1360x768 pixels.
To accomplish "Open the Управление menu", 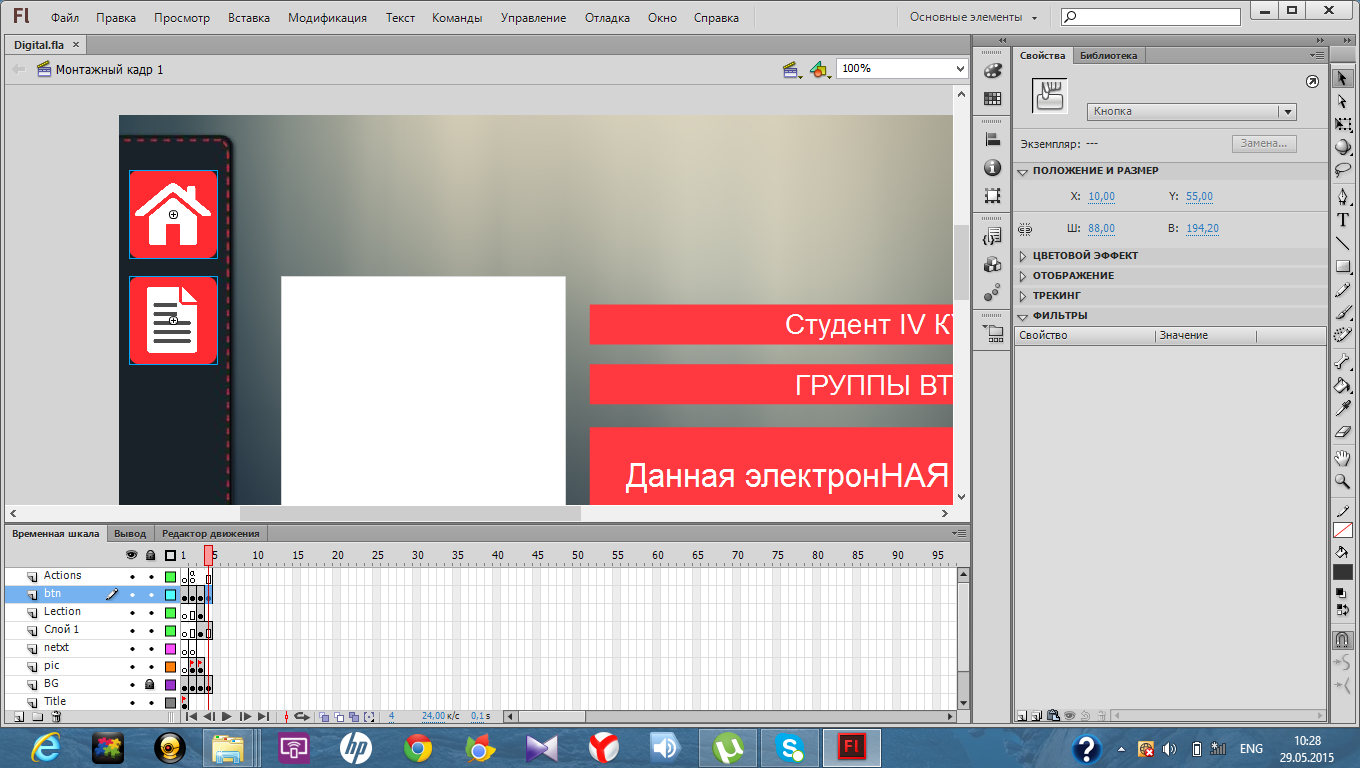I will pyautogui.click(x=533, y=18).
